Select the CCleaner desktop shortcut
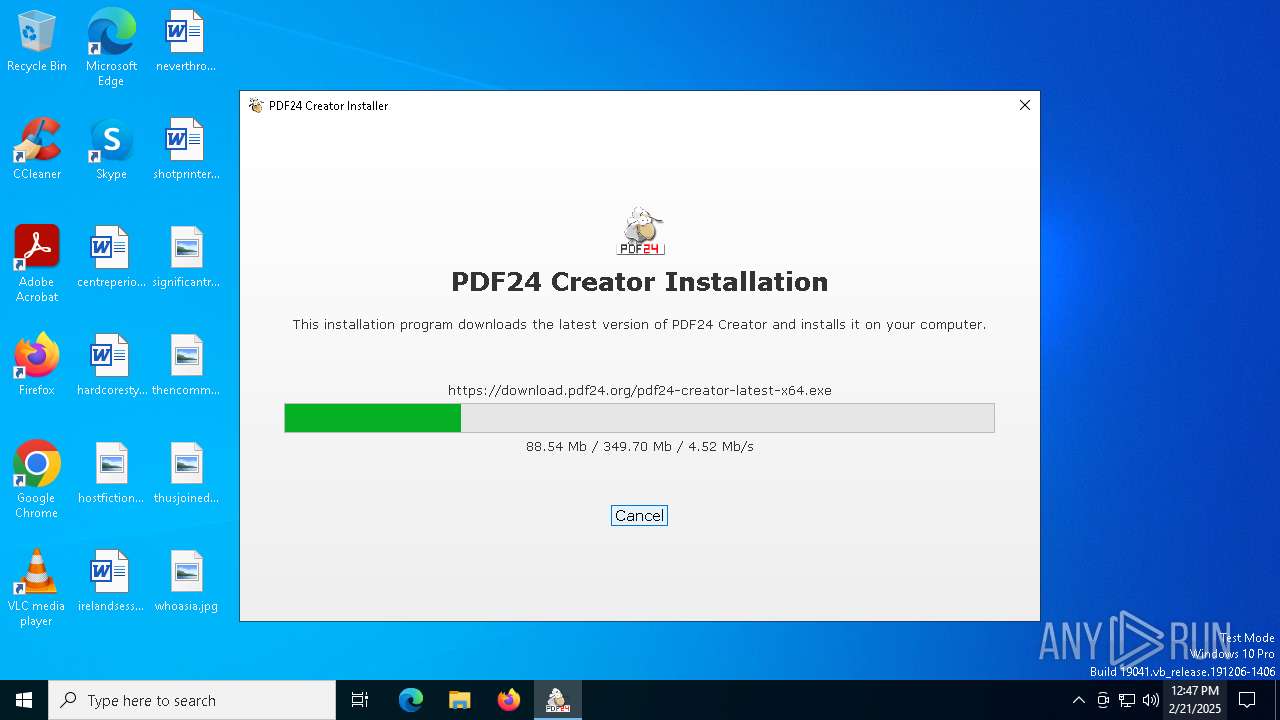 click(37, 150)
